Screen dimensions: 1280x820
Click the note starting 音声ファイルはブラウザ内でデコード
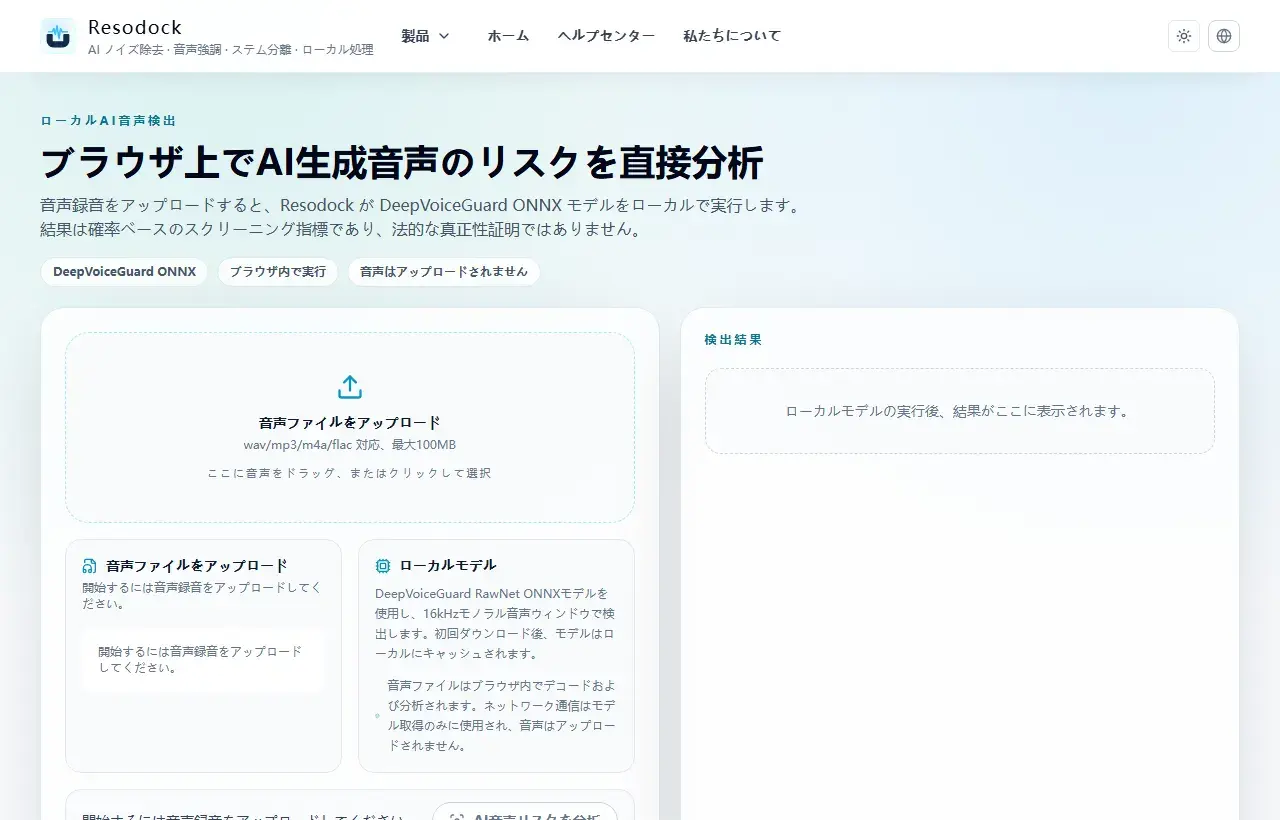pyautogui.click(x=502, y=715)
